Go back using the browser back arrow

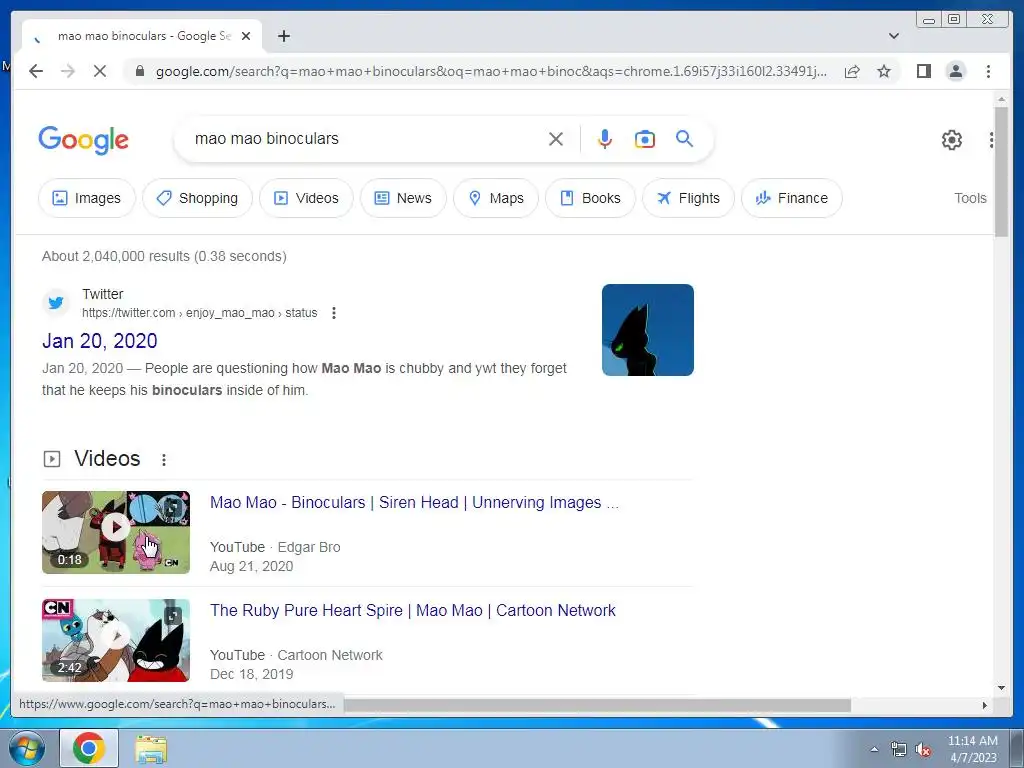click(x=36, y=71)
